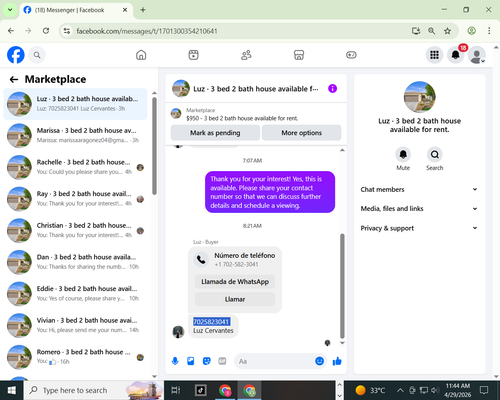Open the Facebook logo home link
Screen dimensions: 500x400
16,55
